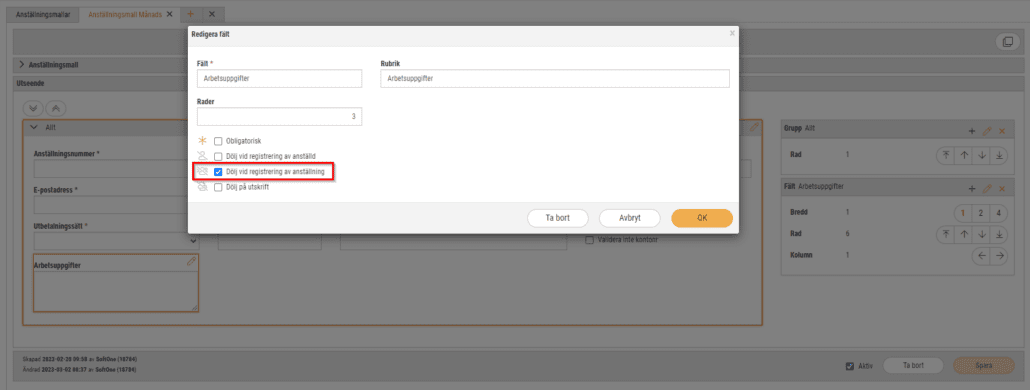The height and width of the screenshot is (390, 1030).
Task: Click the Spara button
Action: [x=983, y=366]
